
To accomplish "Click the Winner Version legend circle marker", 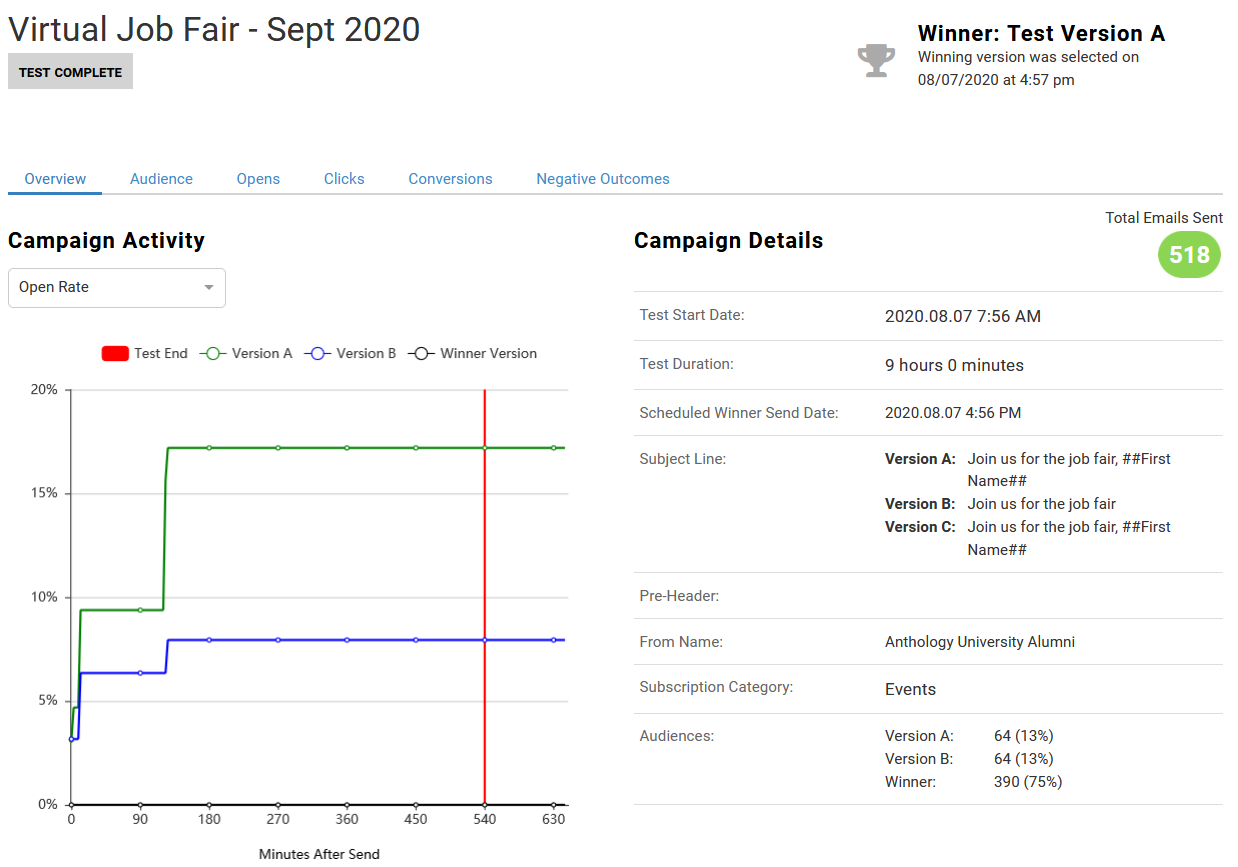I will 421,353.
